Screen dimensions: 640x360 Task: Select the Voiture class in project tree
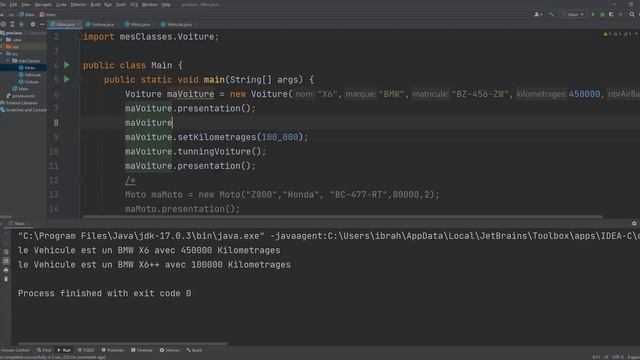pyautogui.click(x=29, y=82)
